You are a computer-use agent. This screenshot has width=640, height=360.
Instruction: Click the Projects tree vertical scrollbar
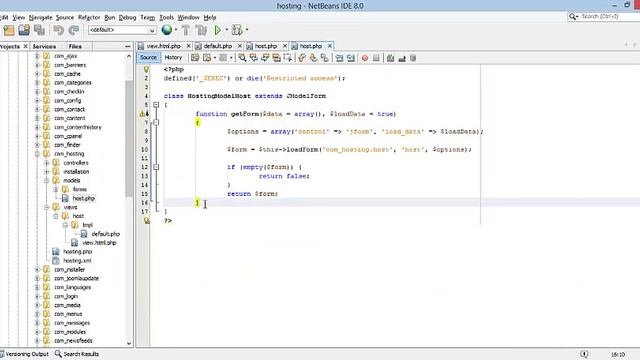[129, 139]
